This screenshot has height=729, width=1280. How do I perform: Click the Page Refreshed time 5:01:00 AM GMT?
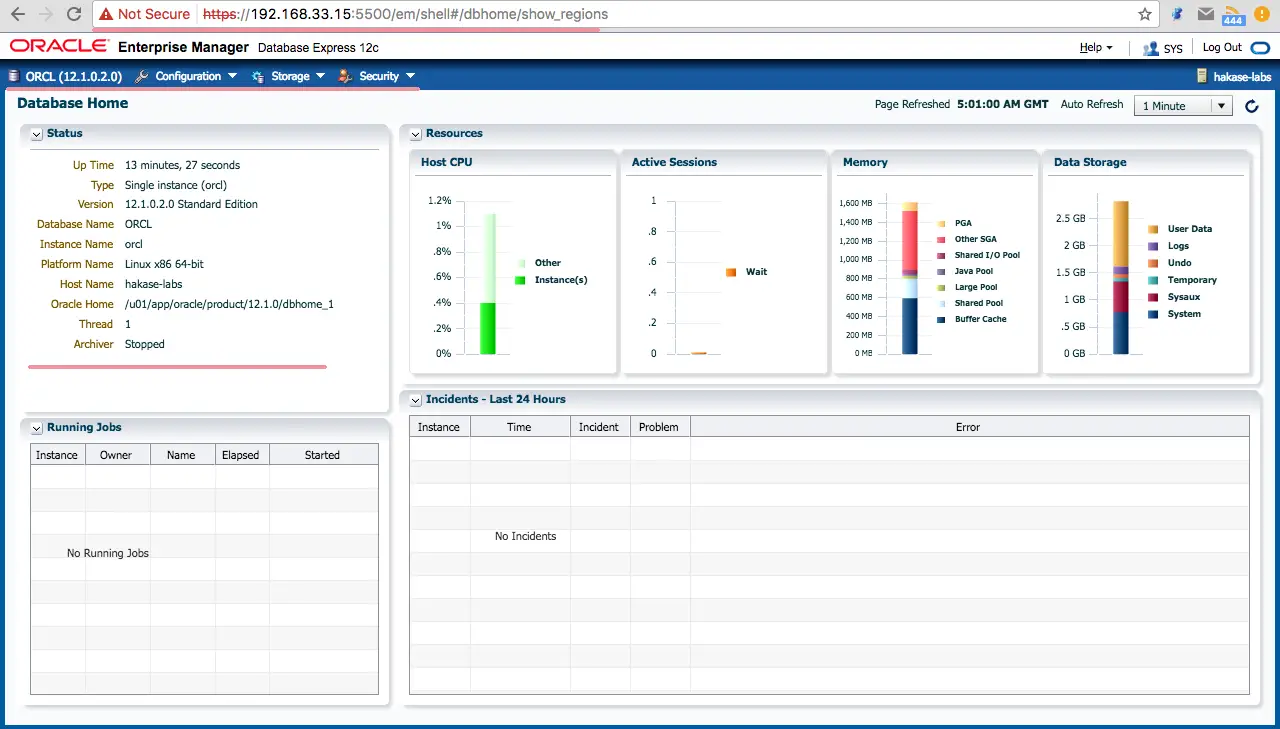coord(1003,104)
